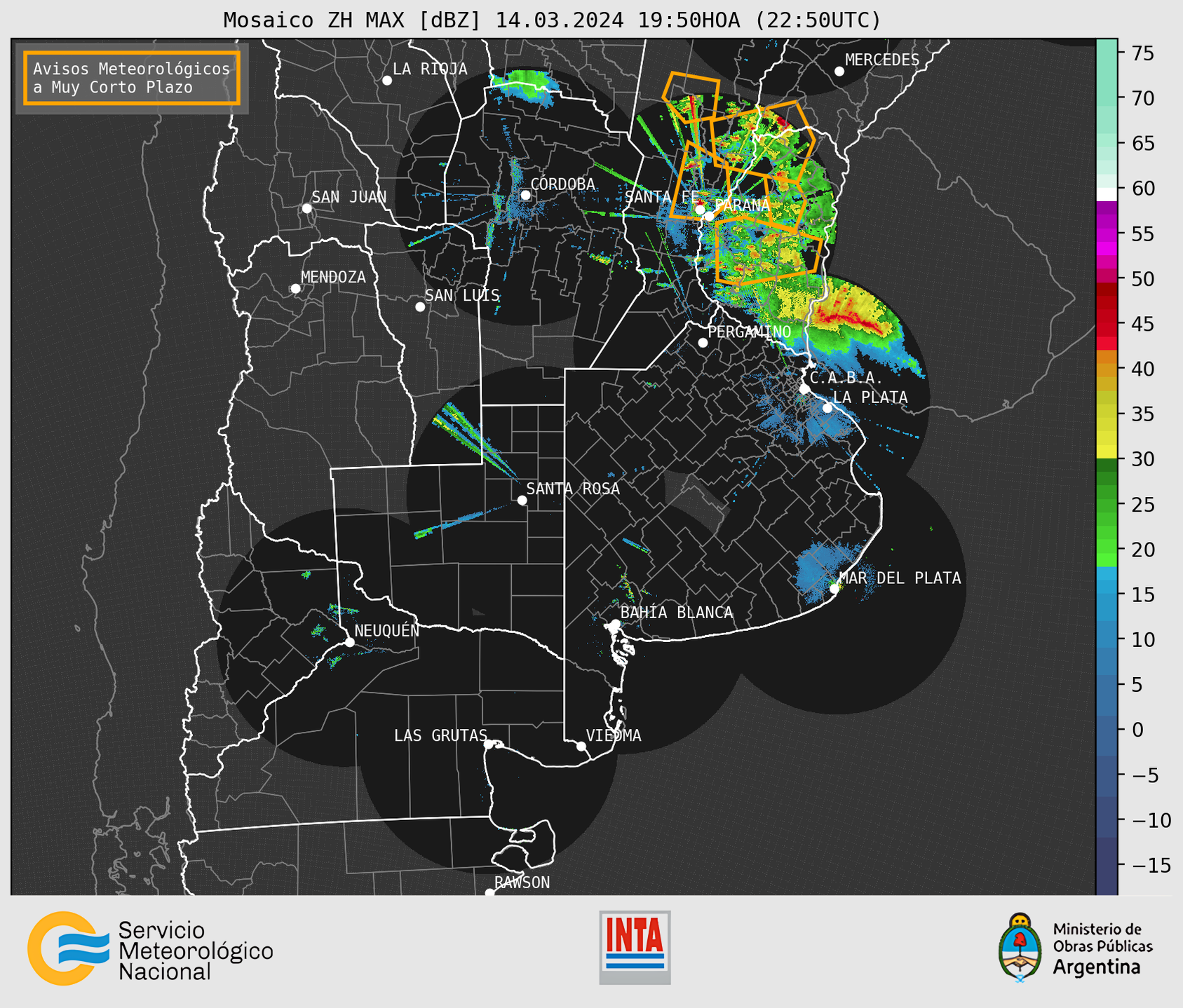Click the yellow 30 dBZ band on the scale

(1107, 452)
